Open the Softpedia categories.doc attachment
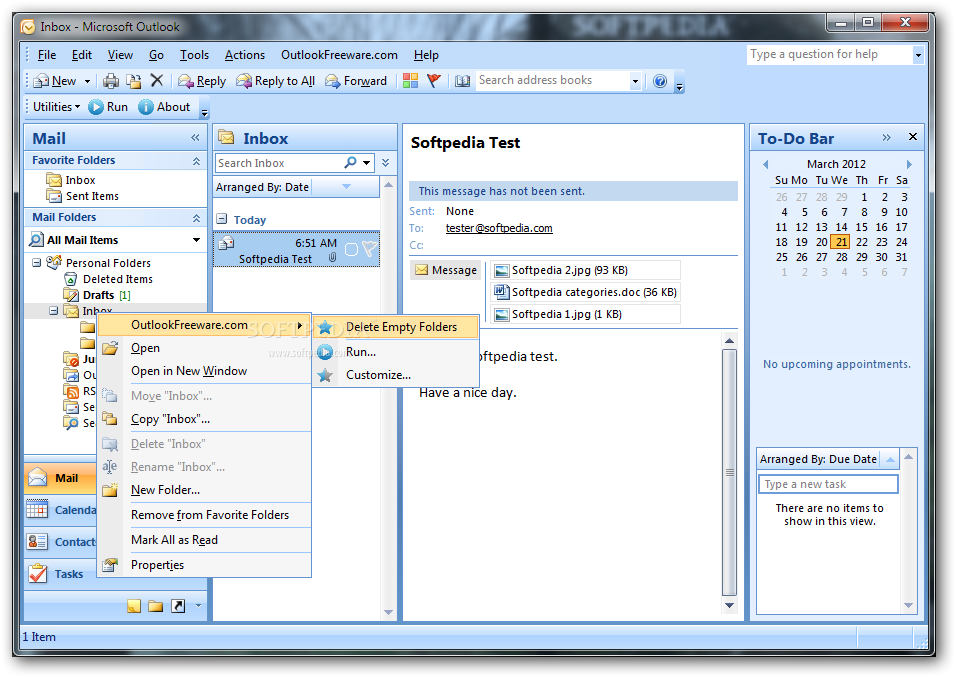Viewport: 956px width, 677px height. pos(585,292)
